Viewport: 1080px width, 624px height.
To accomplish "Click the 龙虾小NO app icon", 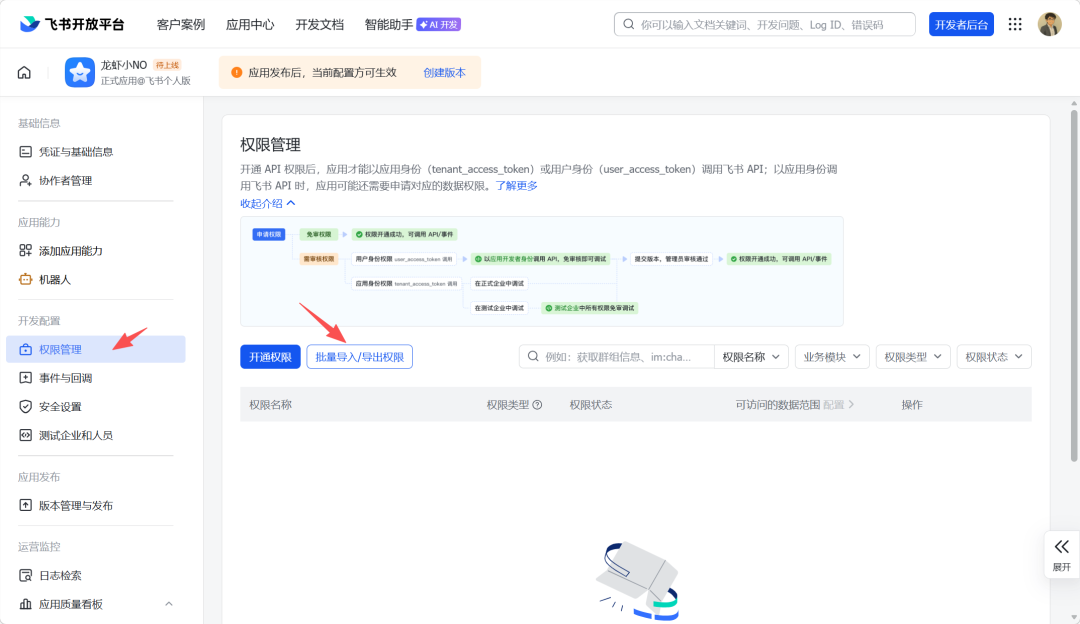I will click(x=79, y=72).
